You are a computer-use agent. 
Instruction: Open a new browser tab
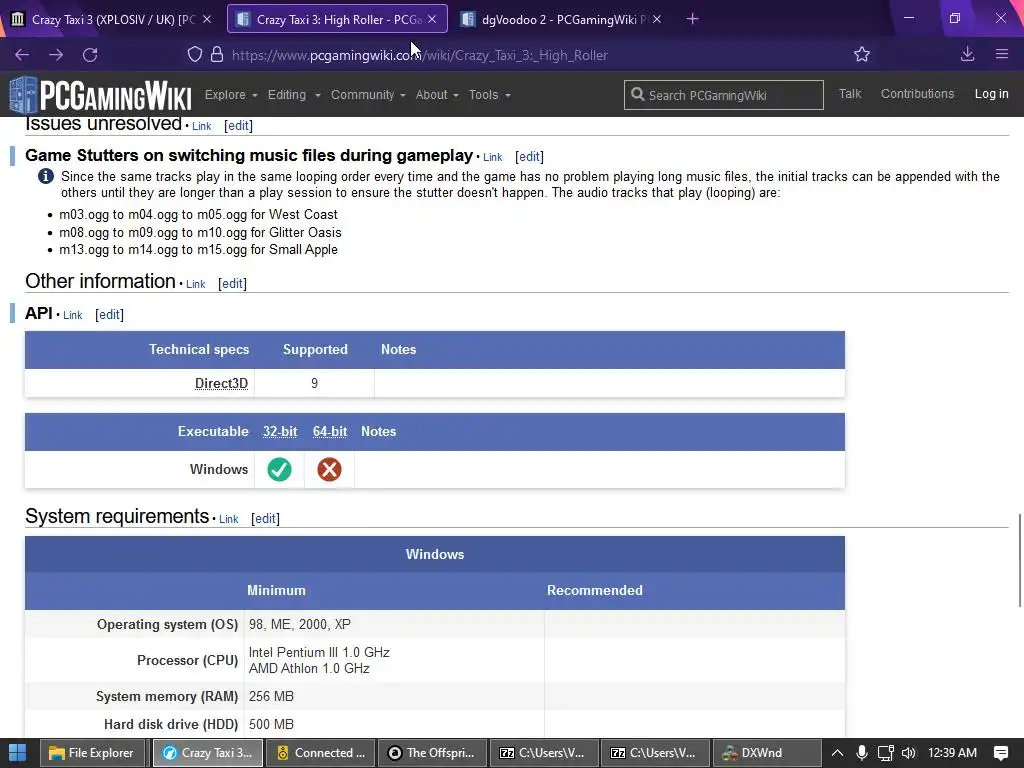(693, 20)
